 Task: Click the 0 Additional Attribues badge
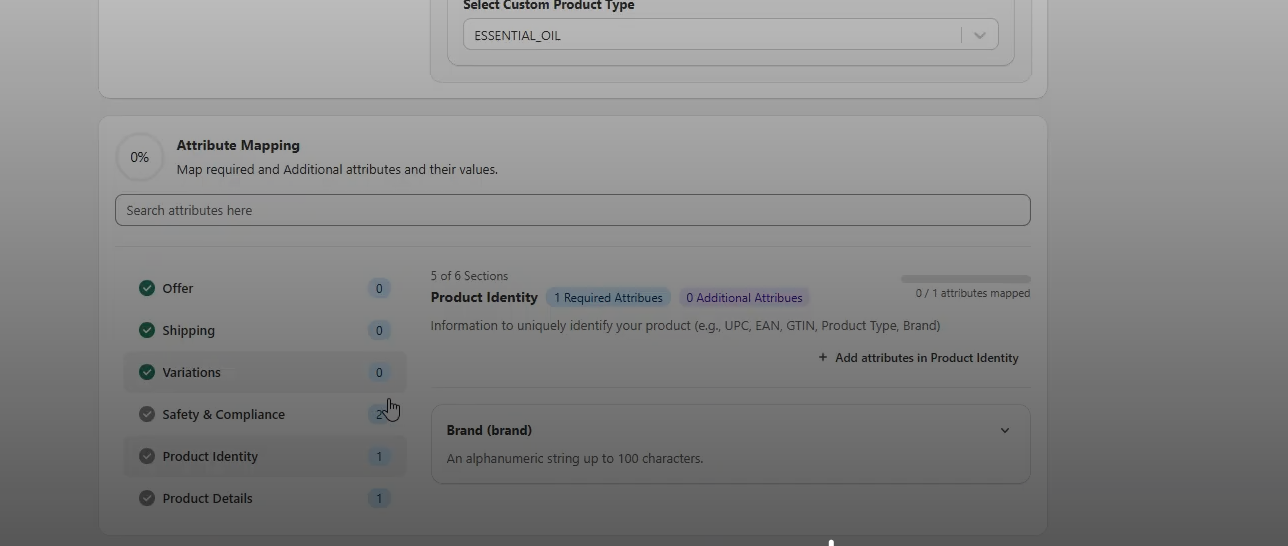[744, 298]
